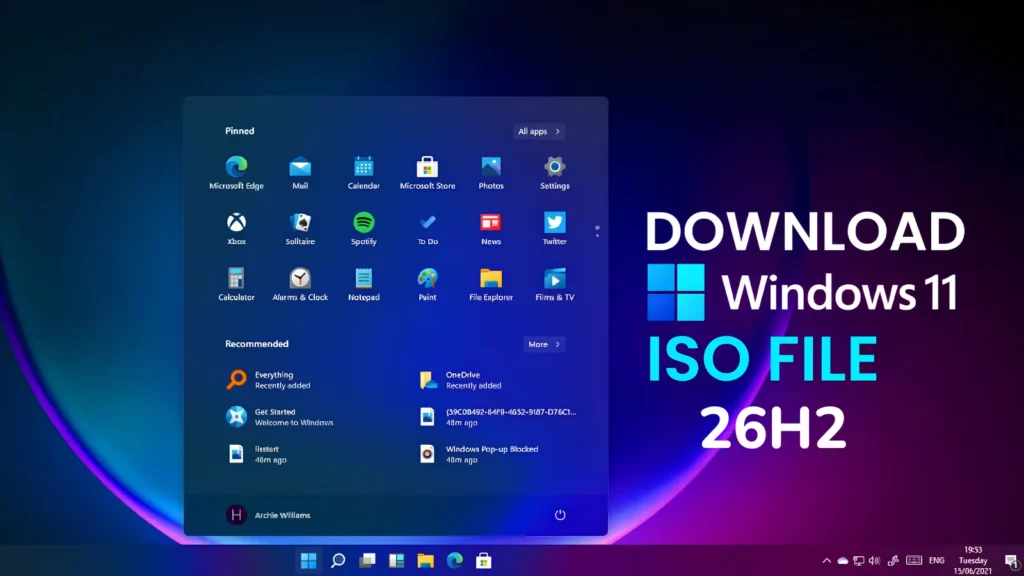This screenshot has width=1024, height=576.
Task: Open Search from the taskbar
Action: [x=338, y=560]
